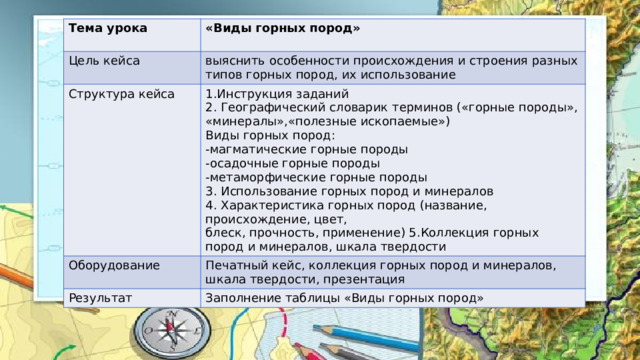The image size is (640, 360).
Task: Click the 'Виды горных пород:' line in the structure cell
Action: [x=270, y=136]
